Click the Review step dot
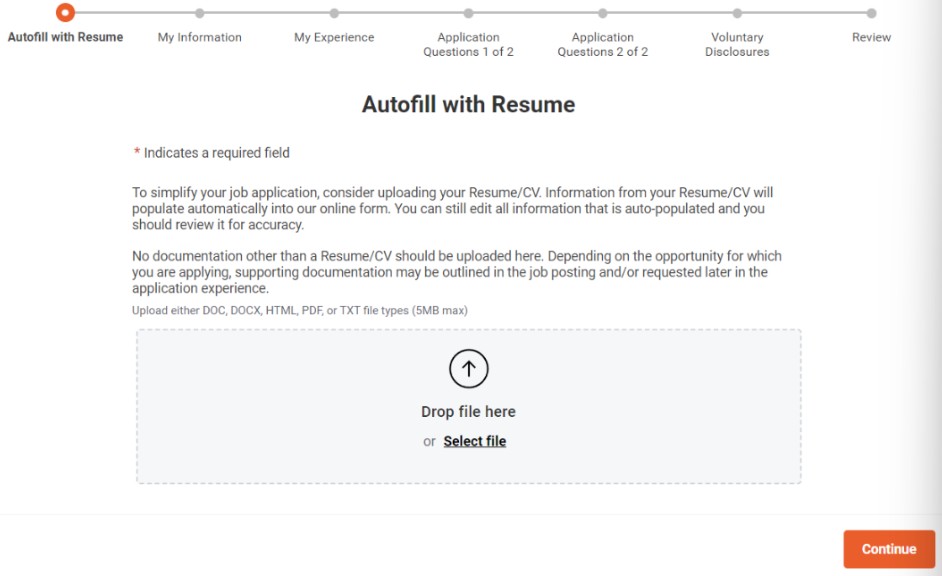This screenshot has width=942, height=576. pos(871,13)
